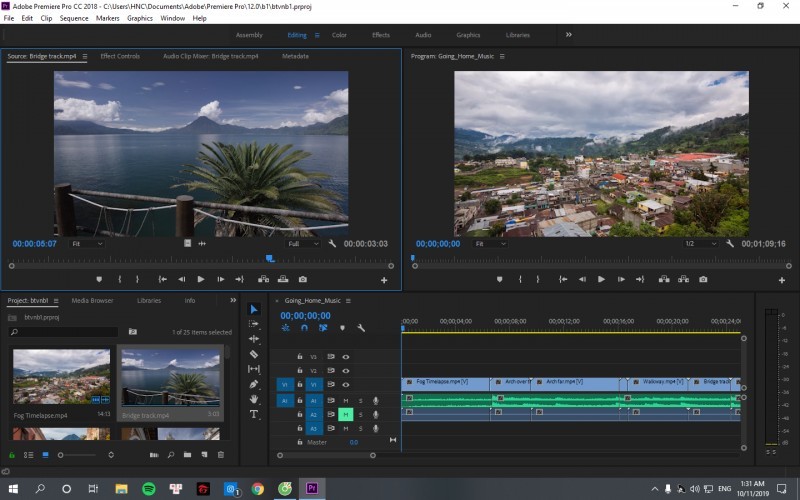The width and height of the screenshot is (800, 500).
Task: Open timeline display settings wrench
Action: pos(361,328)
